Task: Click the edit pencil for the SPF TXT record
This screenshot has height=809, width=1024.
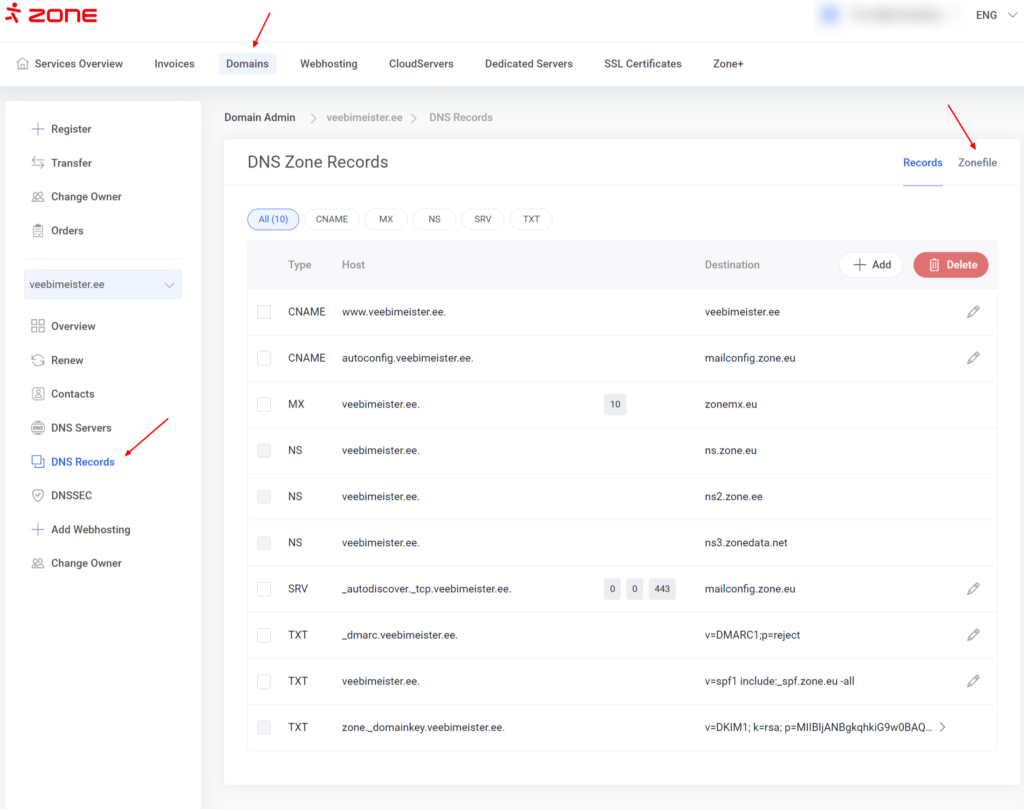Action: pos(973,681)
